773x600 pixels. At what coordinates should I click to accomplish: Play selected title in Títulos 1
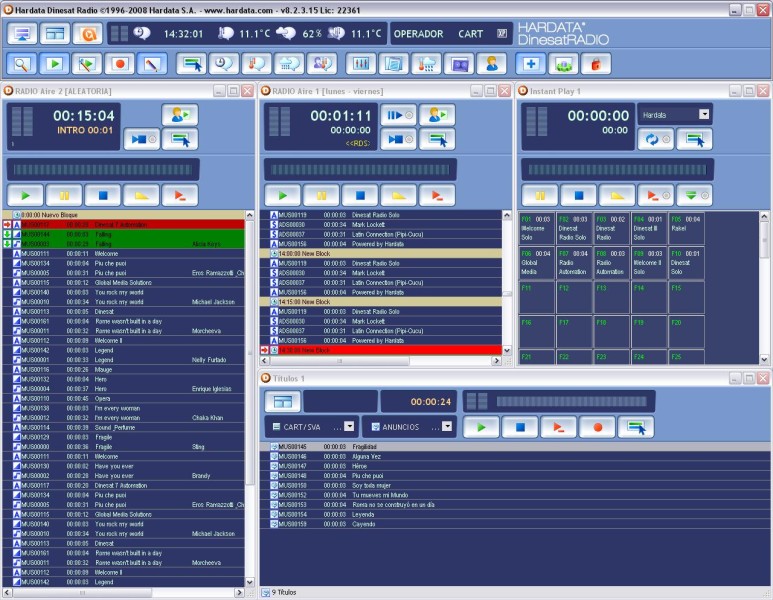pyautogui.click(x=481, y=427)
